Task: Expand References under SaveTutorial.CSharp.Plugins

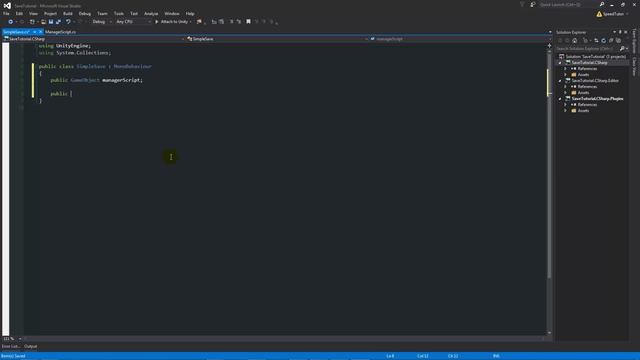Action: click(x=566, y=104)
